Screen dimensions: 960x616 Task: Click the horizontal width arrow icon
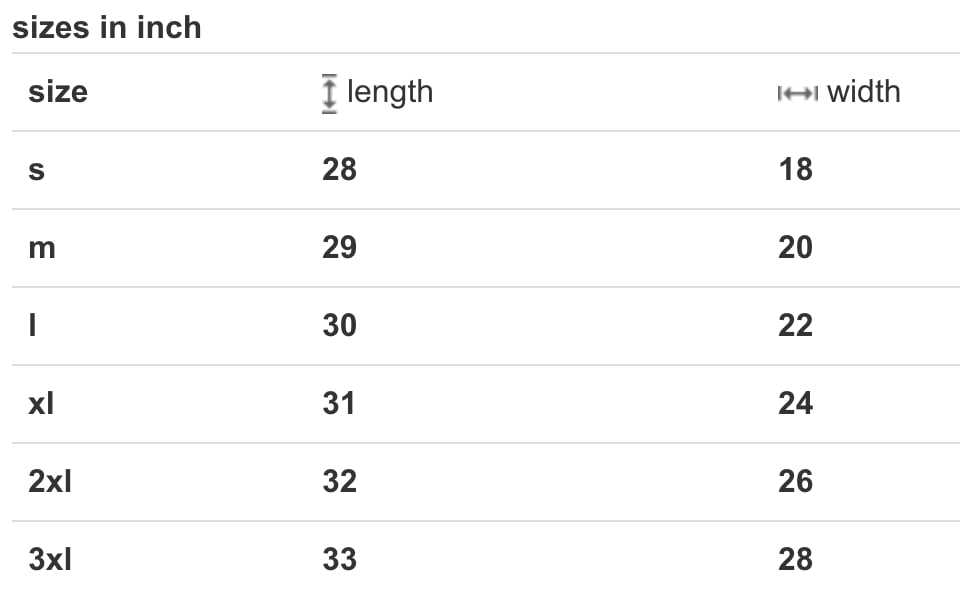coord(798,94)
